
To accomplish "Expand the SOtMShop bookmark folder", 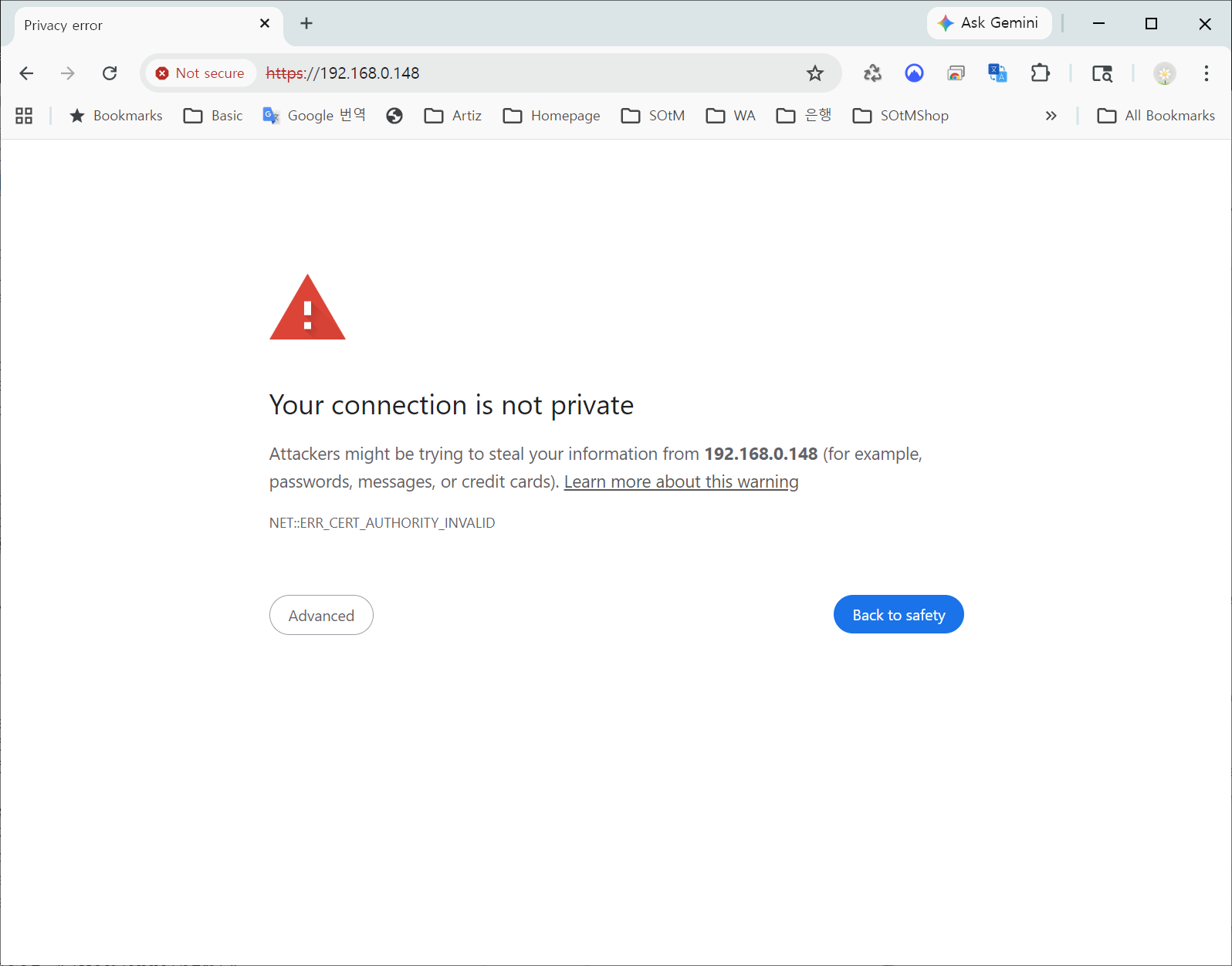I will tap(900, 116).
